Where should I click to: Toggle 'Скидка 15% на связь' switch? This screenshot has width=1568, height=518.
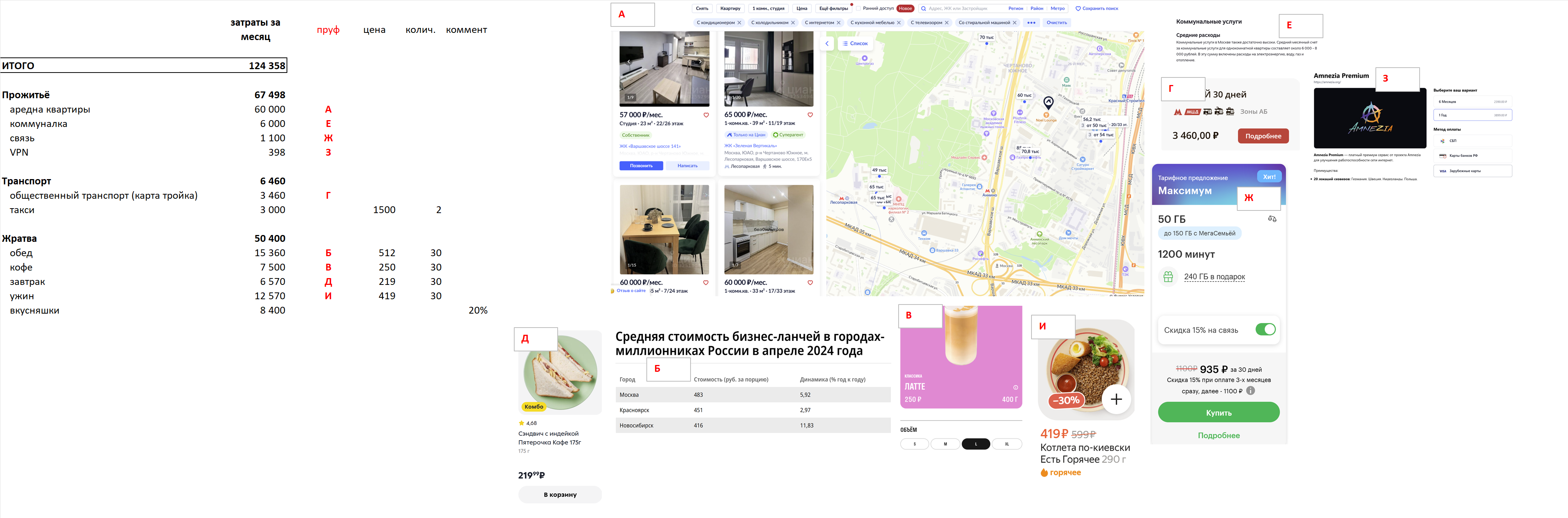(1265, 330)
